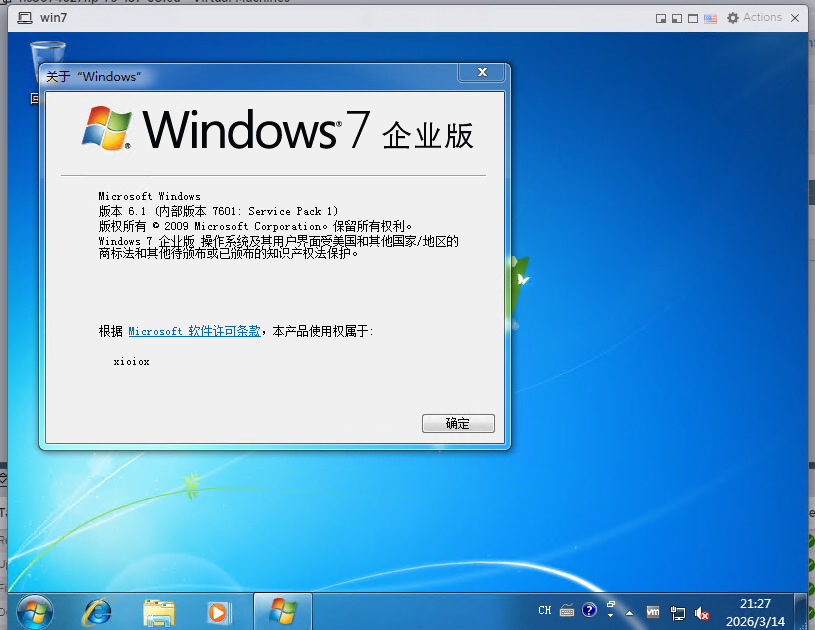The width and height of the screenshot is (815, 630).
Task: Switch console to full-window view icon
Action: pos(693,18)
